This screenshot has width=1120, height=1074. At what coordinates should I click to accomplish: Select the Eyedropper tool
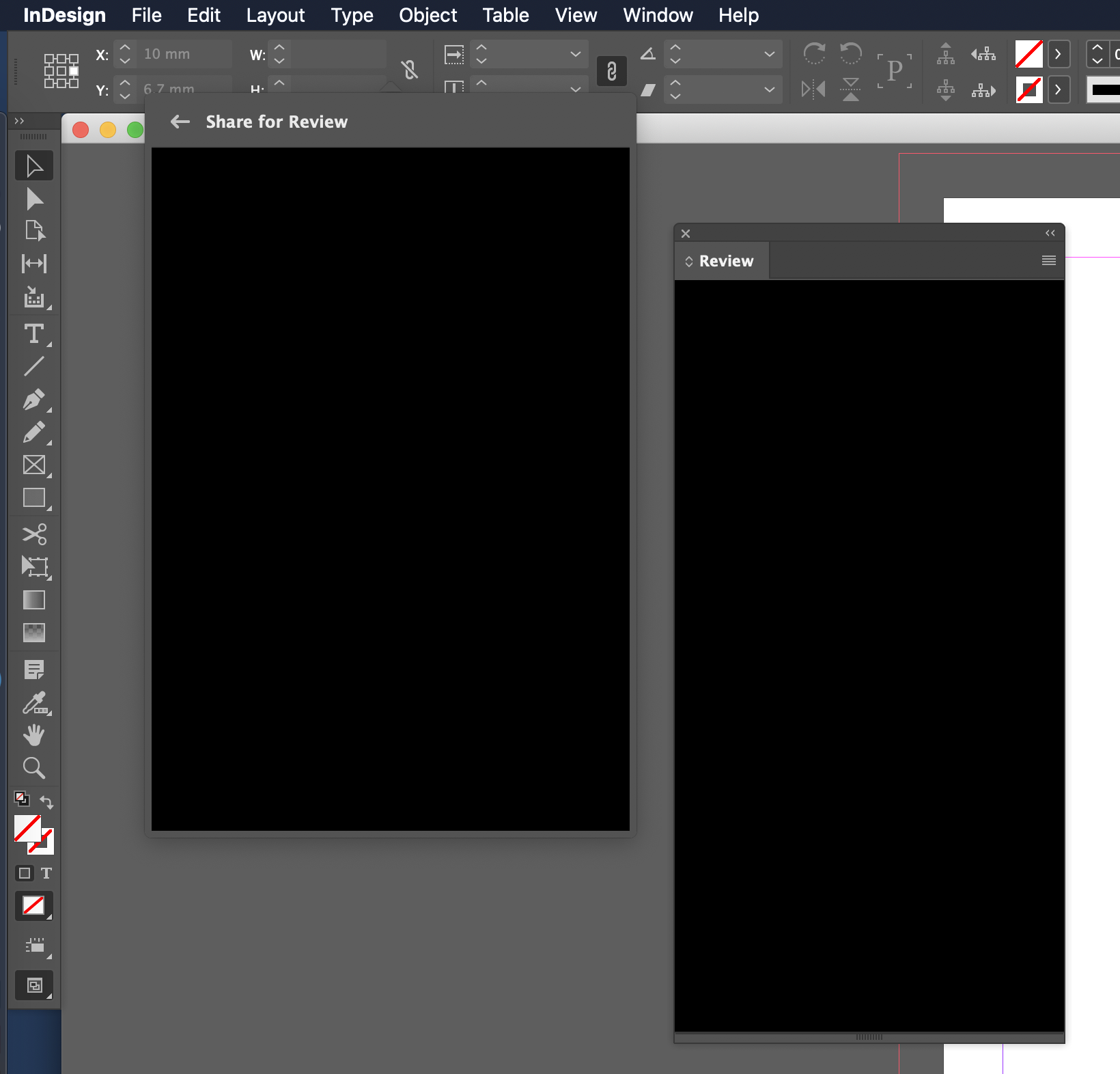click(x=33, y=703)
